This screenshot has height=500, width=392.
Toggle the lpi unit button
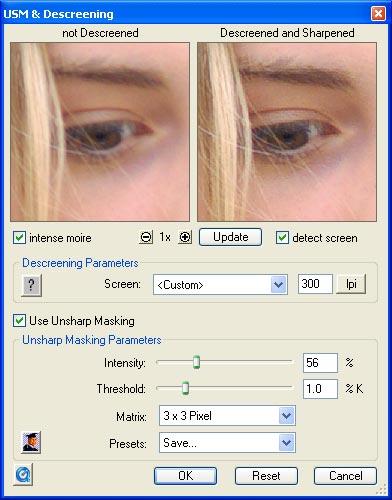click(x=351, y=284)
